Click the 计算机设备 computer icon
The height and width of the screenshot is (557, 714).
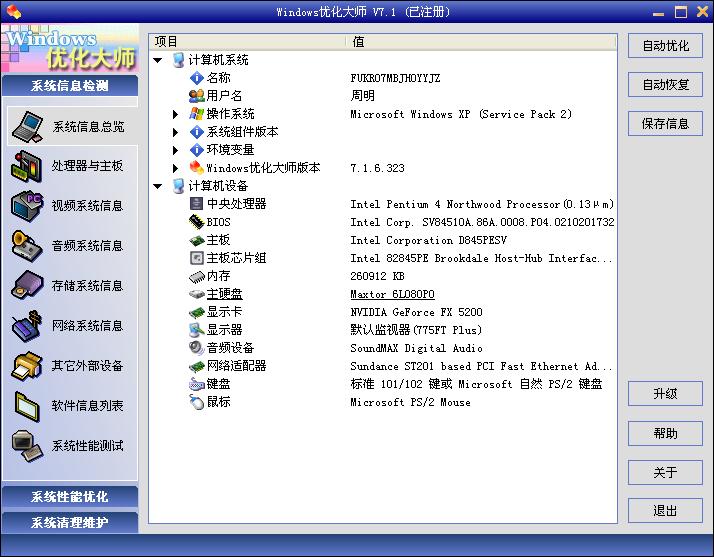point(179,185)
